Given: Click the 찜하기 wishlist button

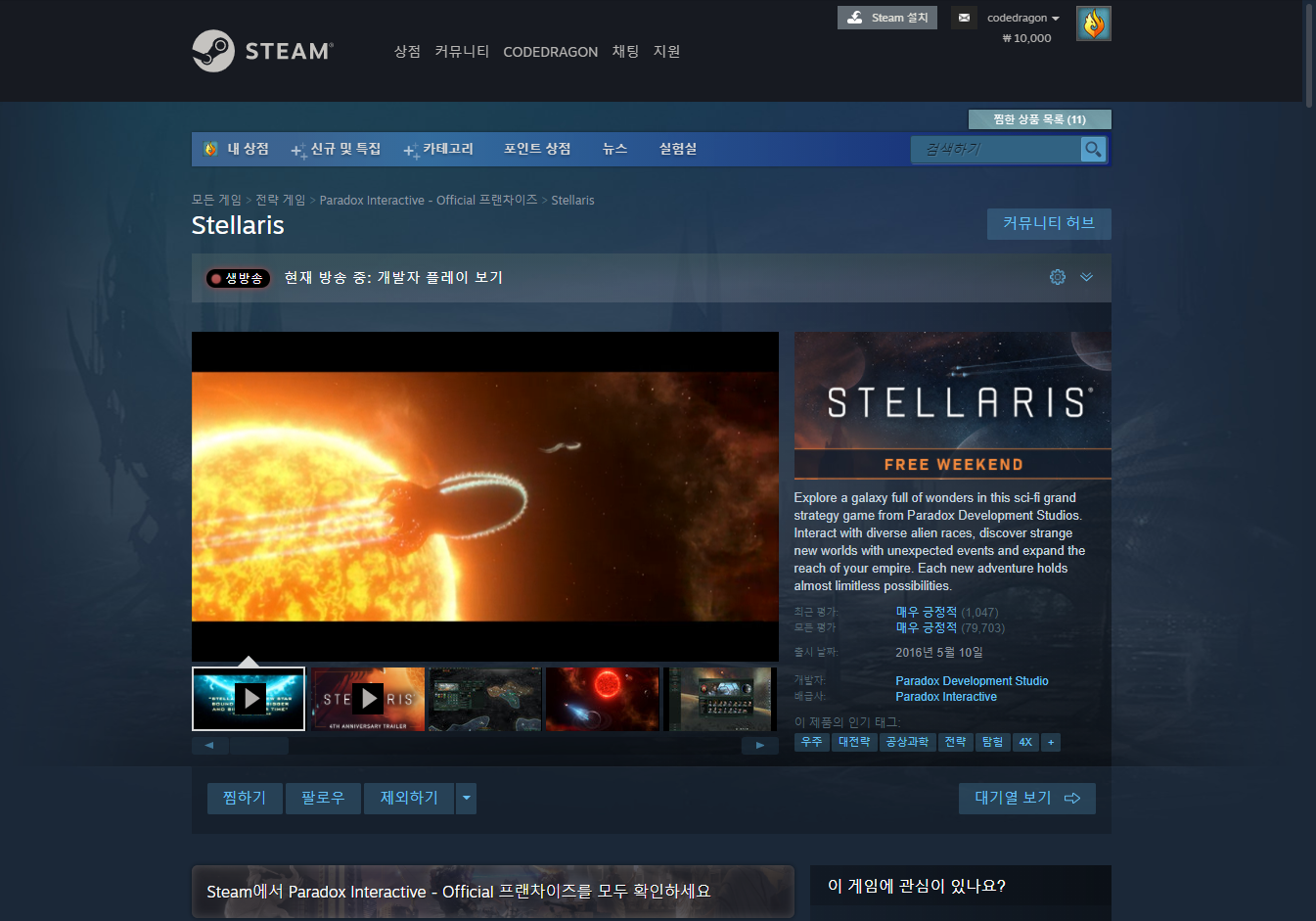Looking at the screenshot, I should point(245,799).
